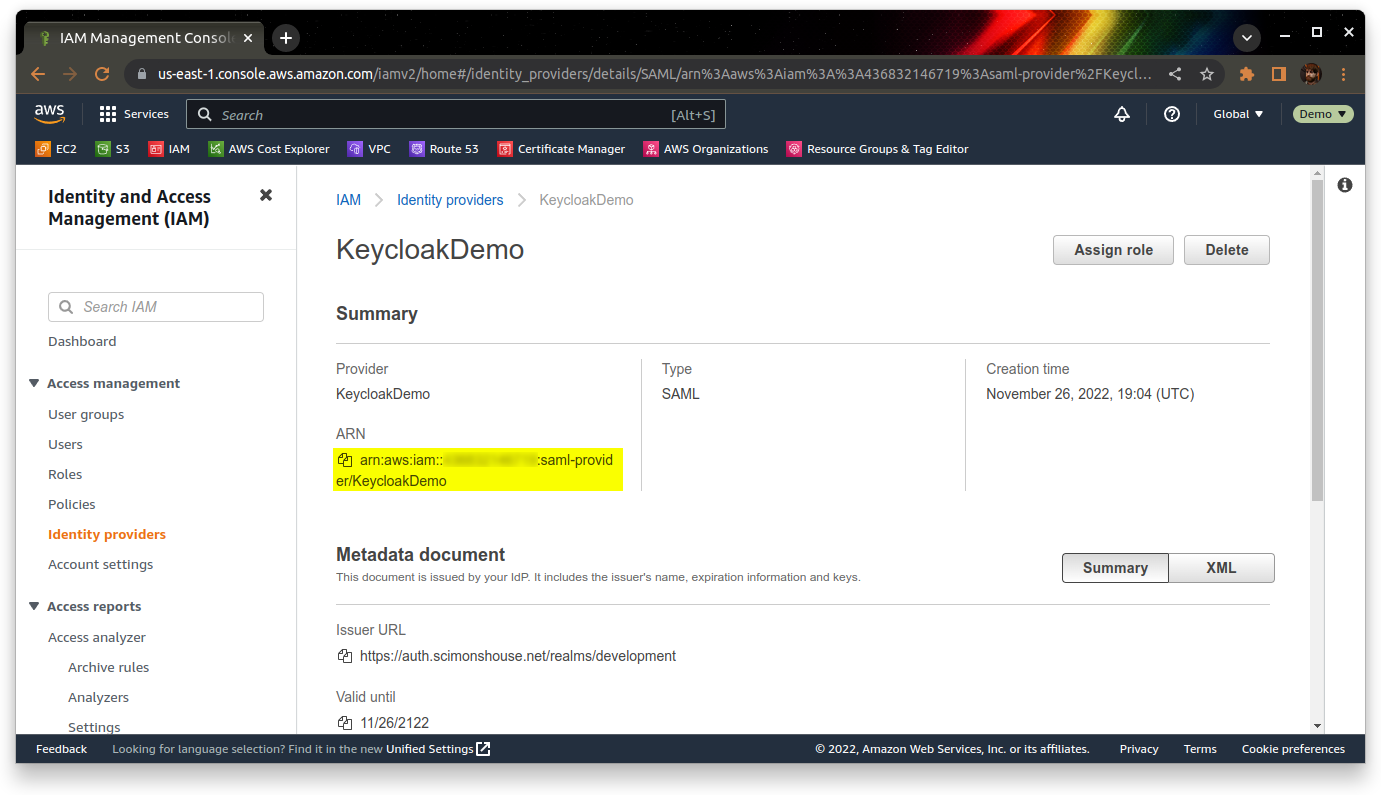This screenshot has width=1381, height=795.
Task: Click the Delete button
Action: pos(1227,250)
